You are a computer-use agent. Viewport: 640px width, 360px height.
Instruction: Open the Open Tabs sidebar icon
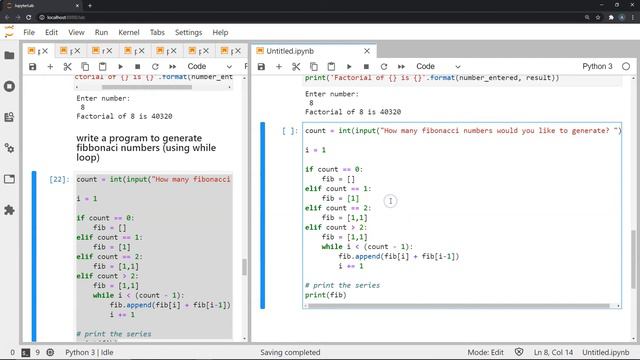(9, 179)
